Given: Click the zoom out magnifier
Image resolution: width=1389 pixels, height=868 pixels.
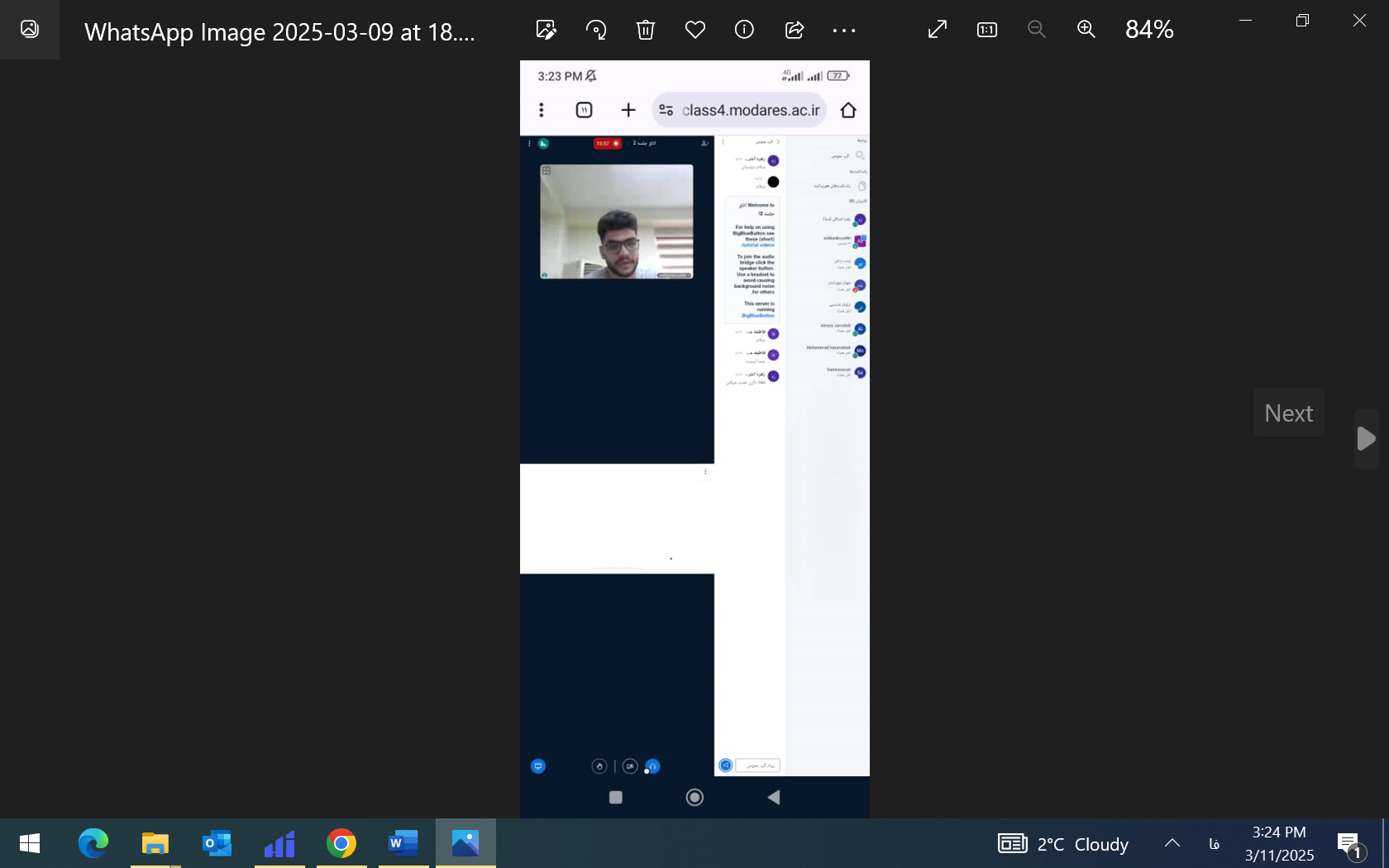Looking at the screenshot, I should [x=1037, y=30].
